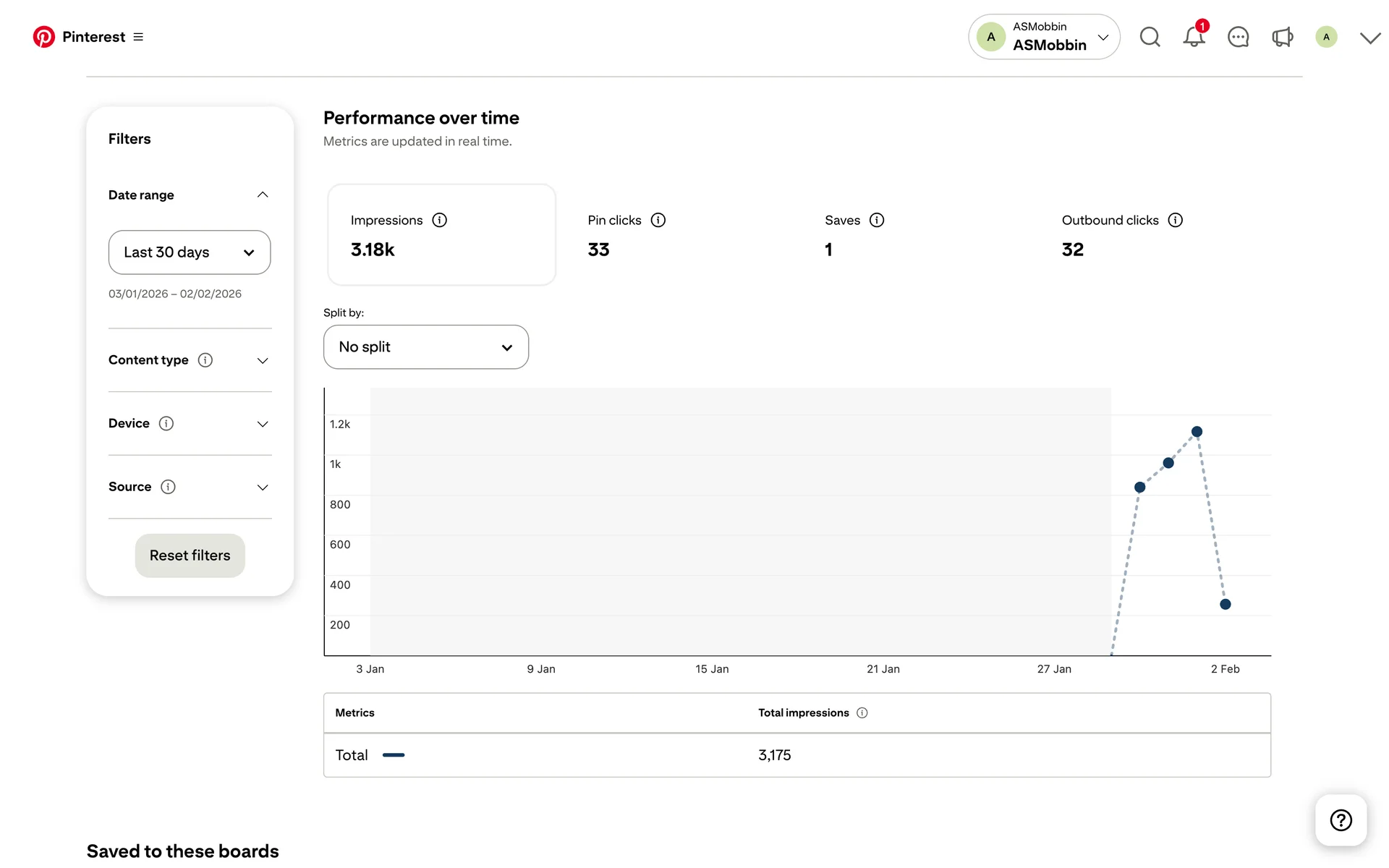The height and width of the screenshot is (868, 1389).
Task: Click the Reset filters button
Action: 190,556
